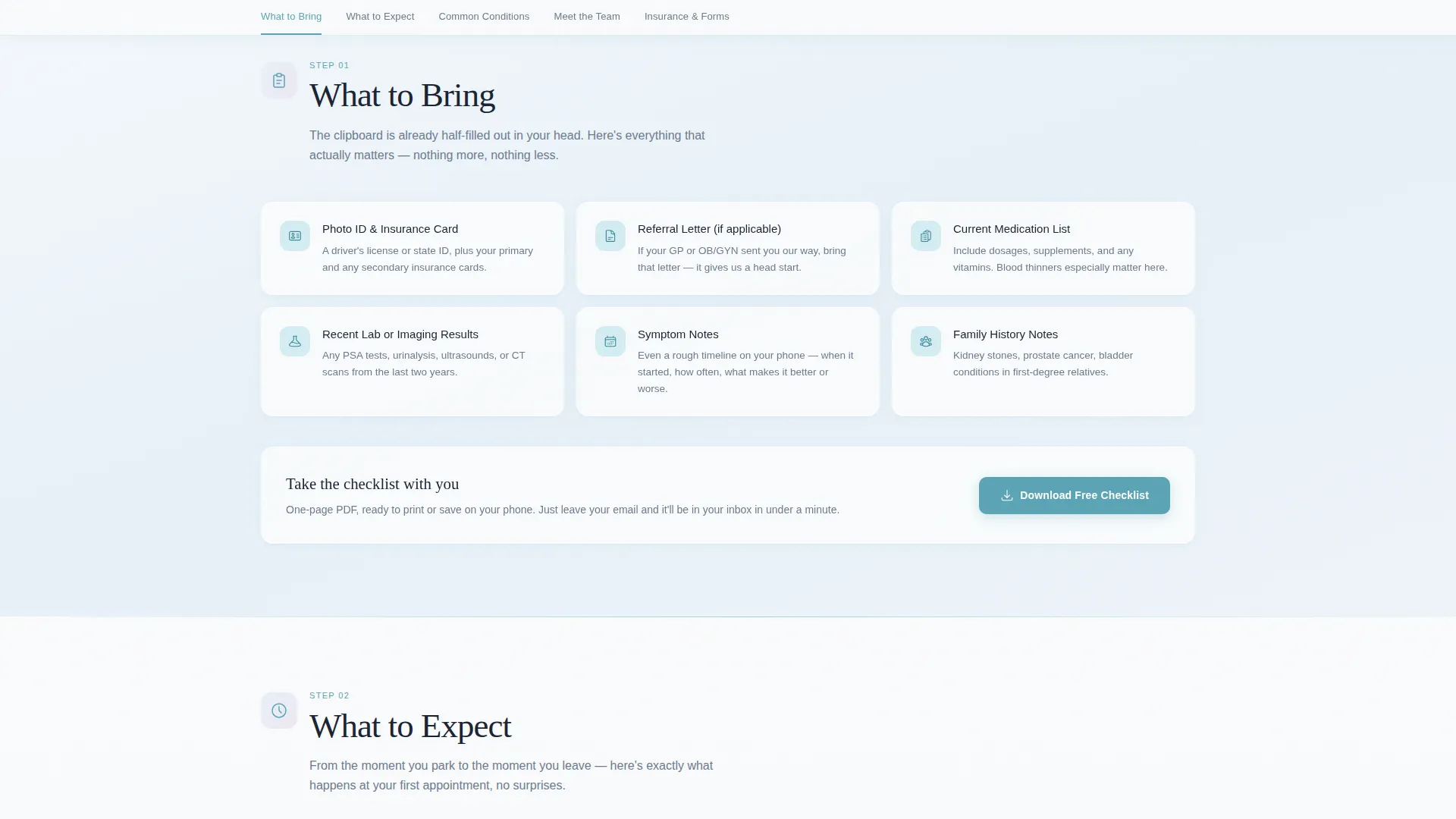1456x819 pixels.
Task: Click the Family History Notes title
Action: pos(1006,334)
